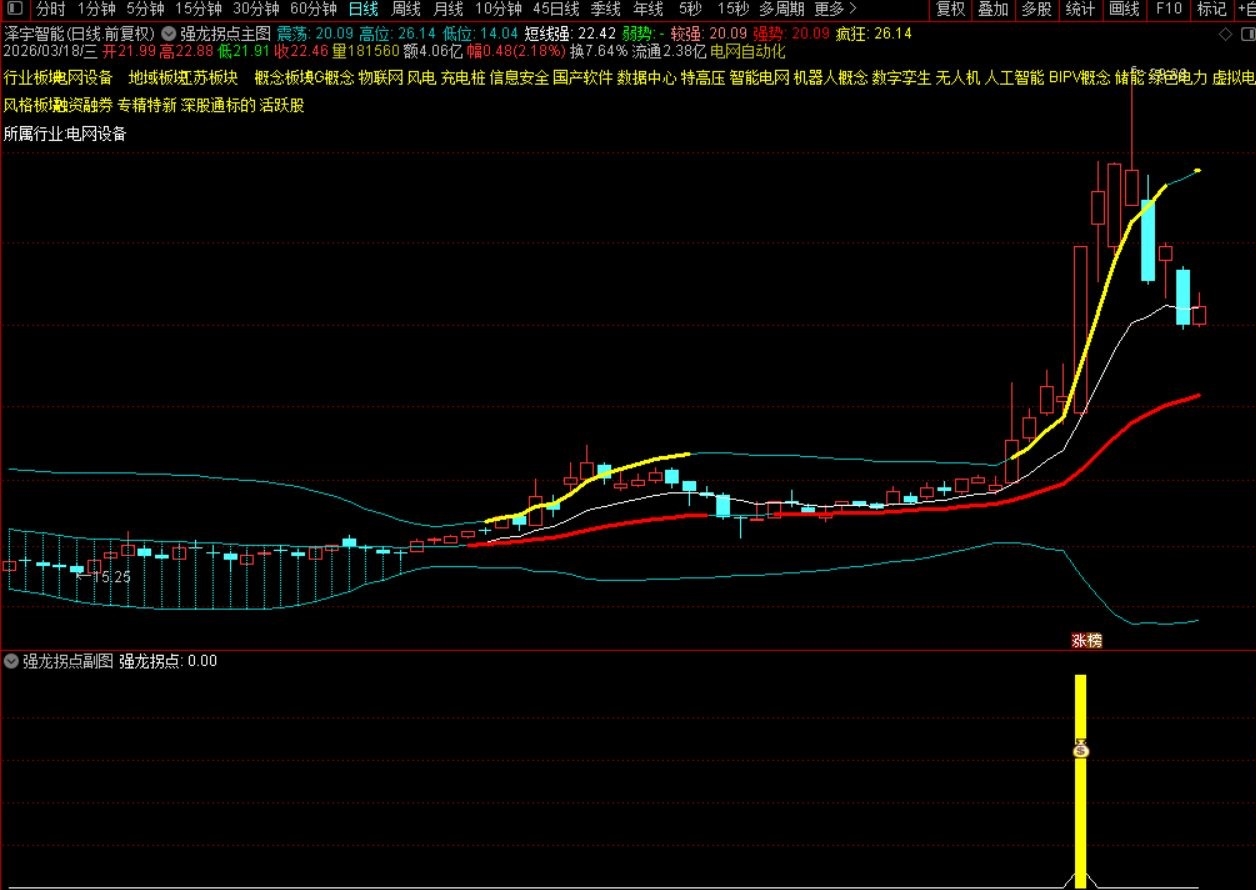
Task: Open the 融资融券 style sector link
Action: 83,105
